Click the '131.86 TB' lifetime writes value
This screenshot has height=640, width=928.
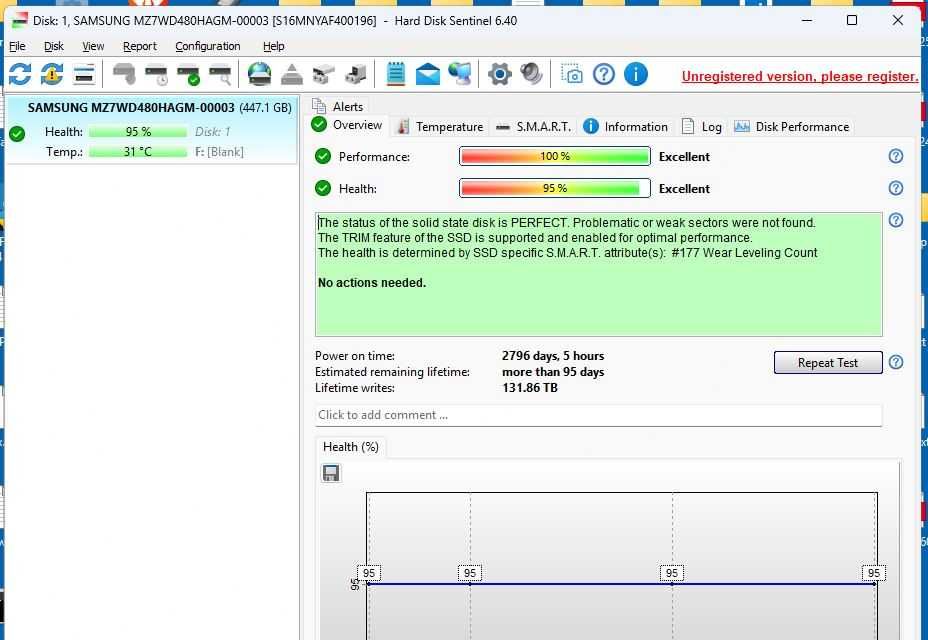point(530,388)
